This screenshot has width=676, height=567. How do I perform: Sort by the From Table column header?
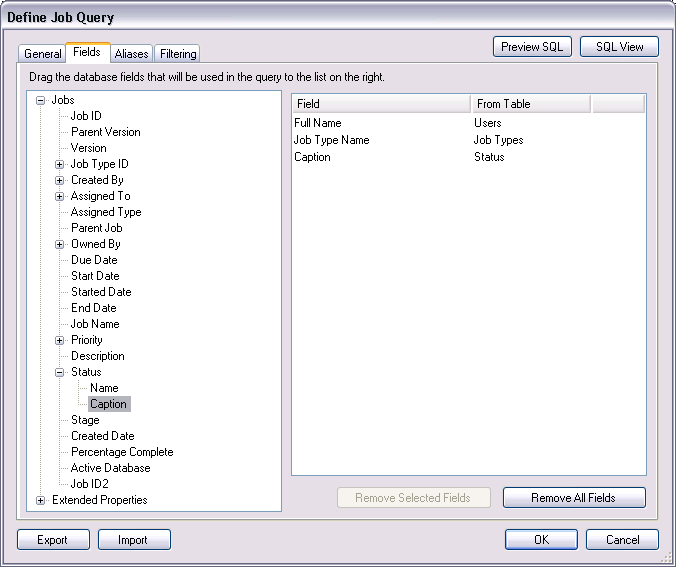(530, 104)
